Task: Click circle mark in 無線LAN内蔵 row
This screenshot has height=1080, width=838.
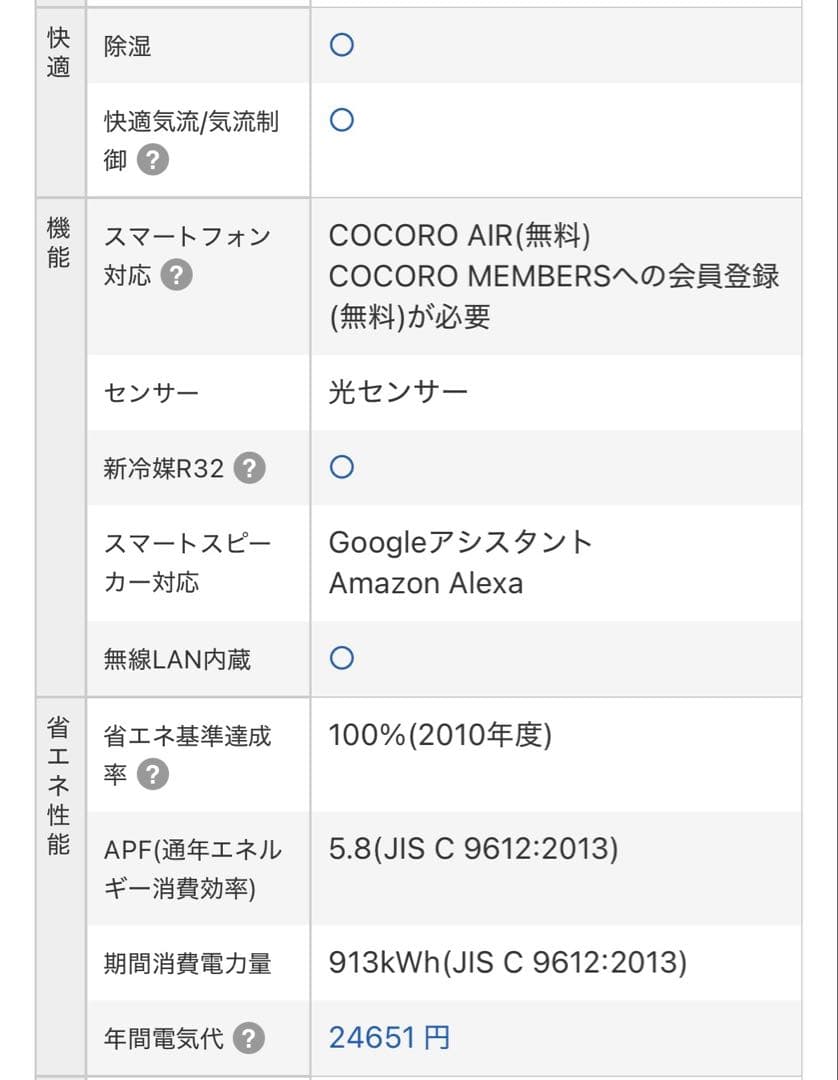Action: point(342,658)
